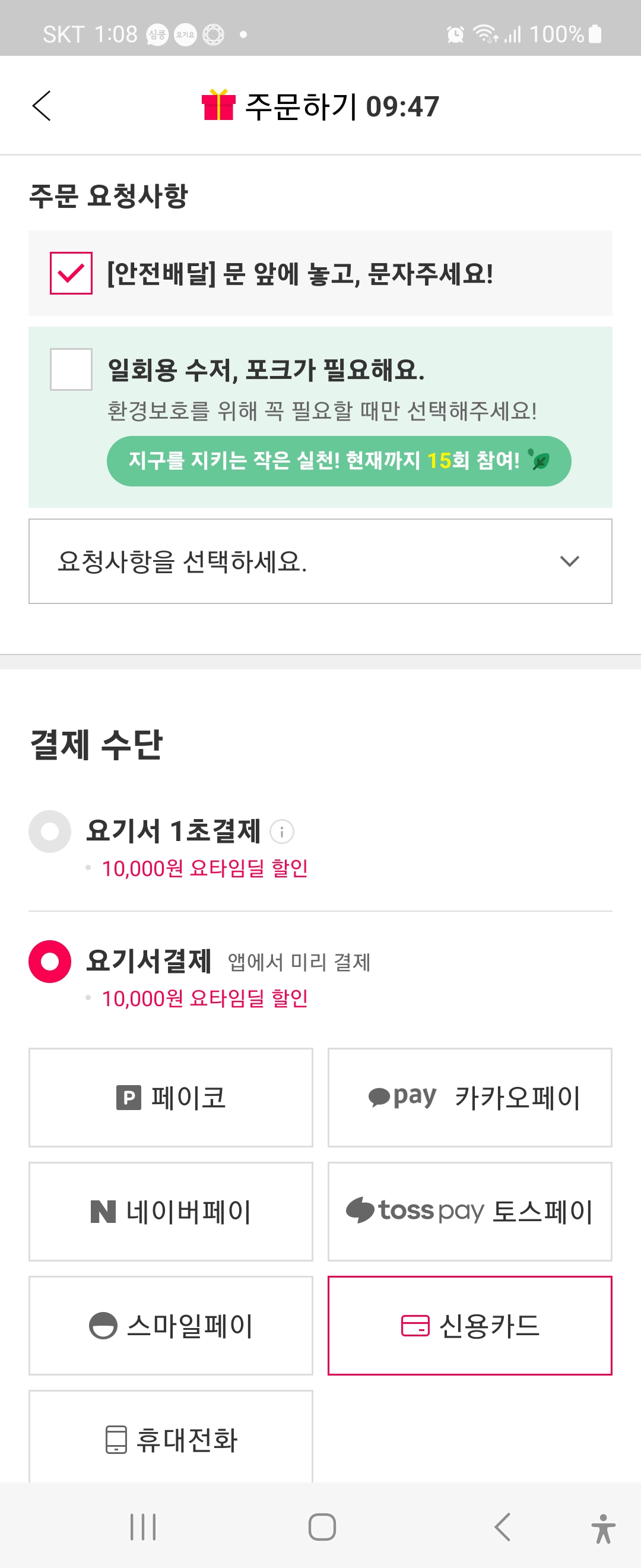641x1568 pixels.
Task: Expand request list with the chevron arrow
Action: point(569,561)
